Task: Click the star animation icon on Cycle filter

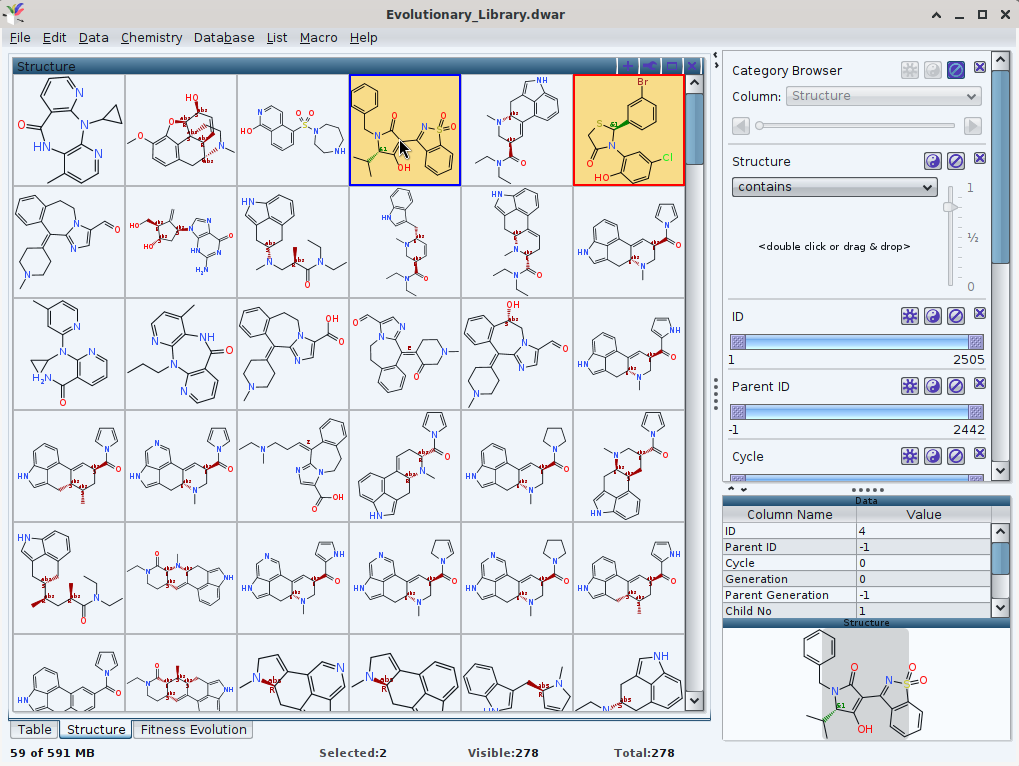Action: tap(909, 456)
